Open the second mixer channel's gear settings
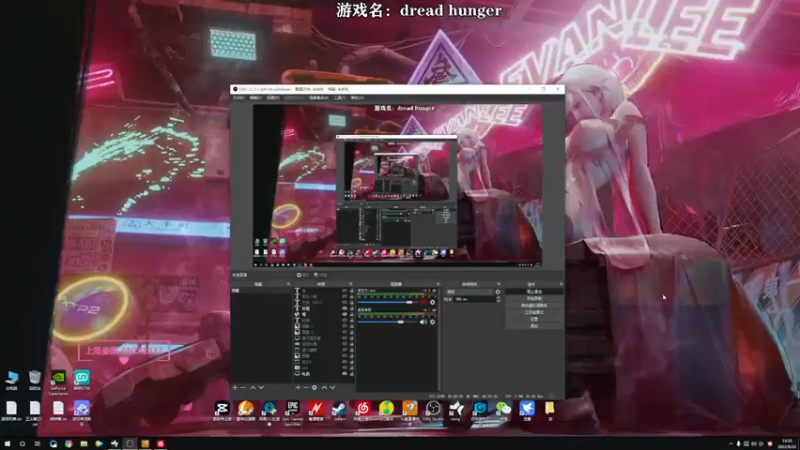The height and width of the screenshot is (450, 800). (433, 322)
